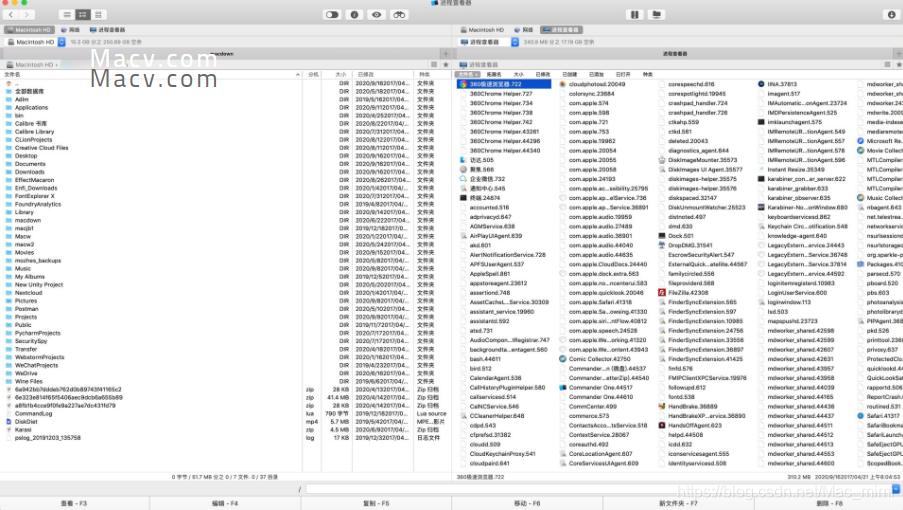Click 新文件夹 - F7 button
The image size is (903, 510).
pyautogui.click(x=678, y=503)
